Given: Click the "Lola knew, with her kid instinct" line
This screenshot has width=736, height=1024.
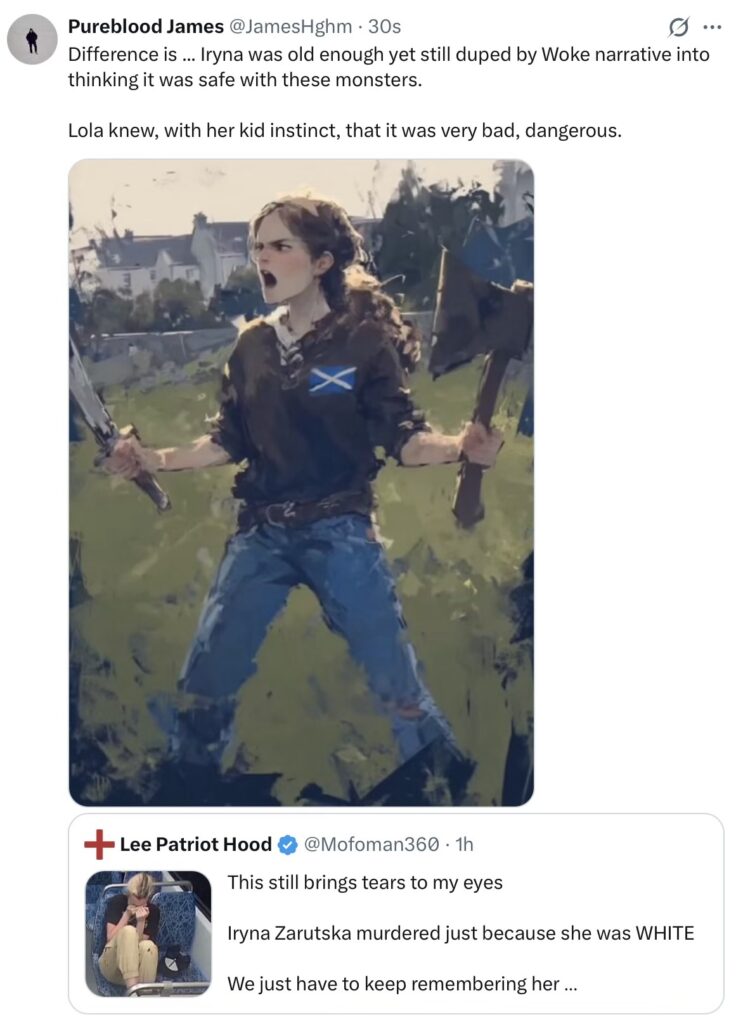Looking at the screenshot, I should click(x=344, y=130).
